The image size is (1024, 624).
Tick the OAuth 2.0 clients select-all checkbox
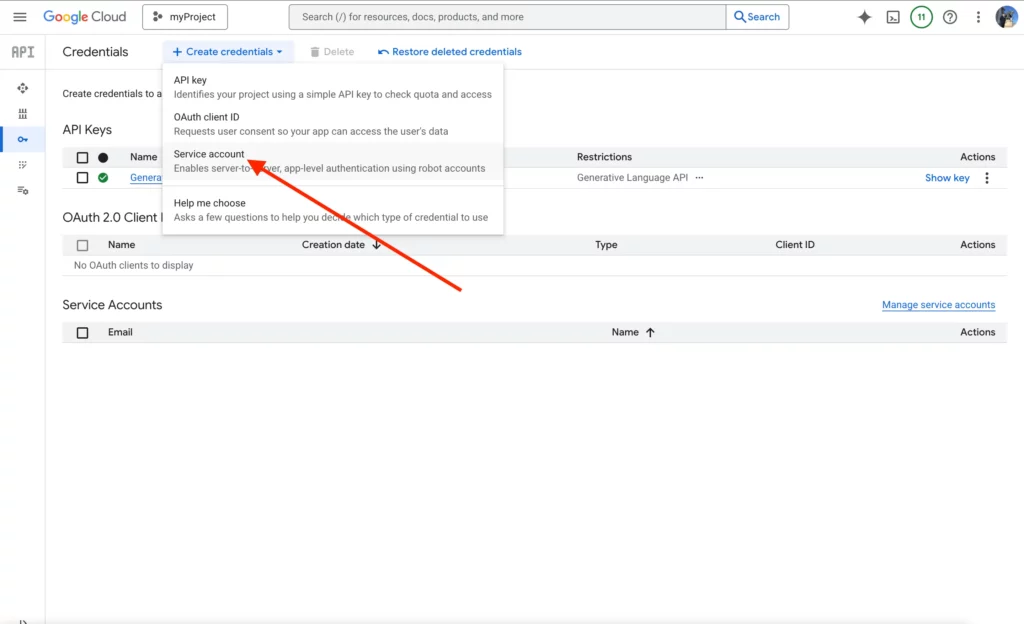point(82,245)
